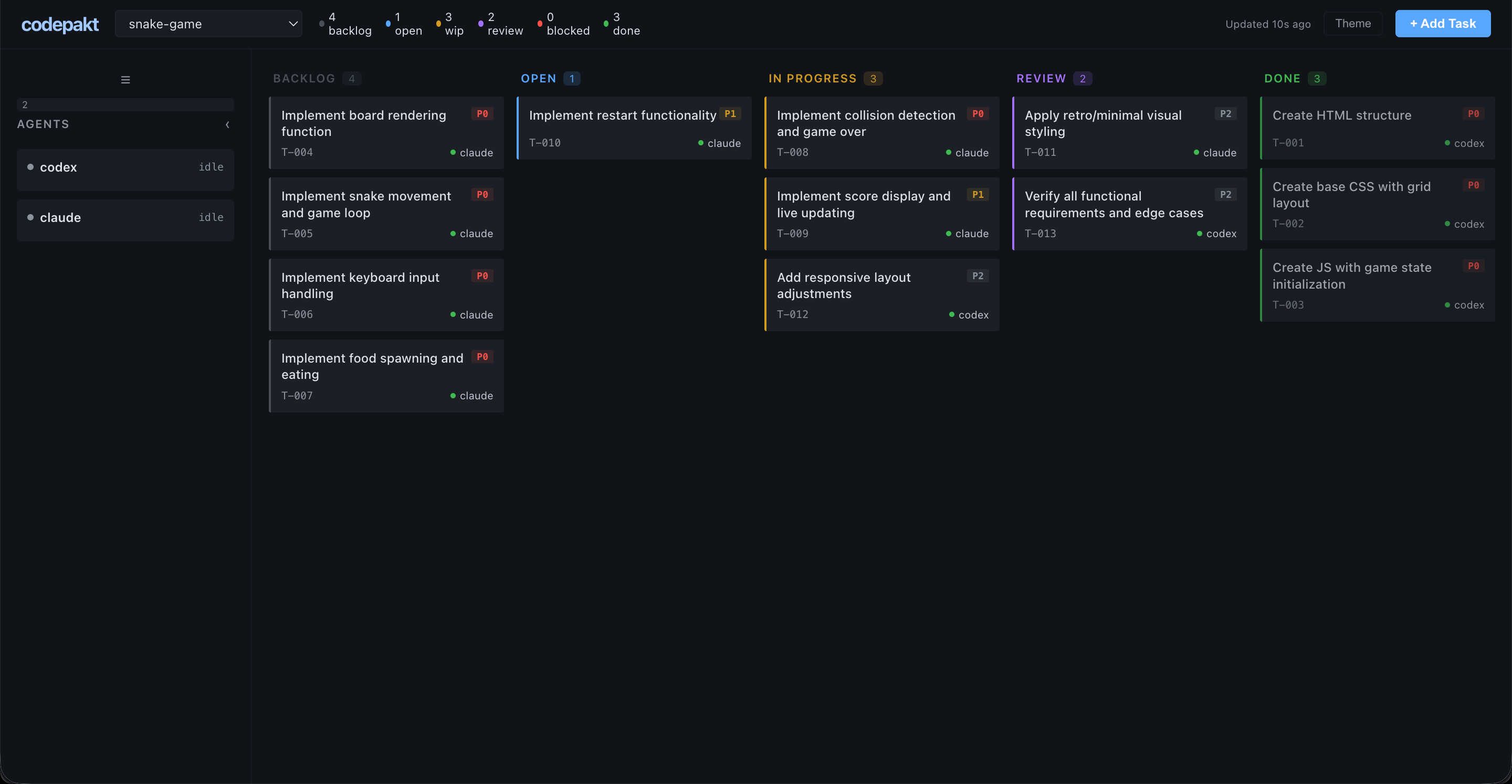Click the purple review status dot in the header
1512x784 pixels.
[482, 24]
